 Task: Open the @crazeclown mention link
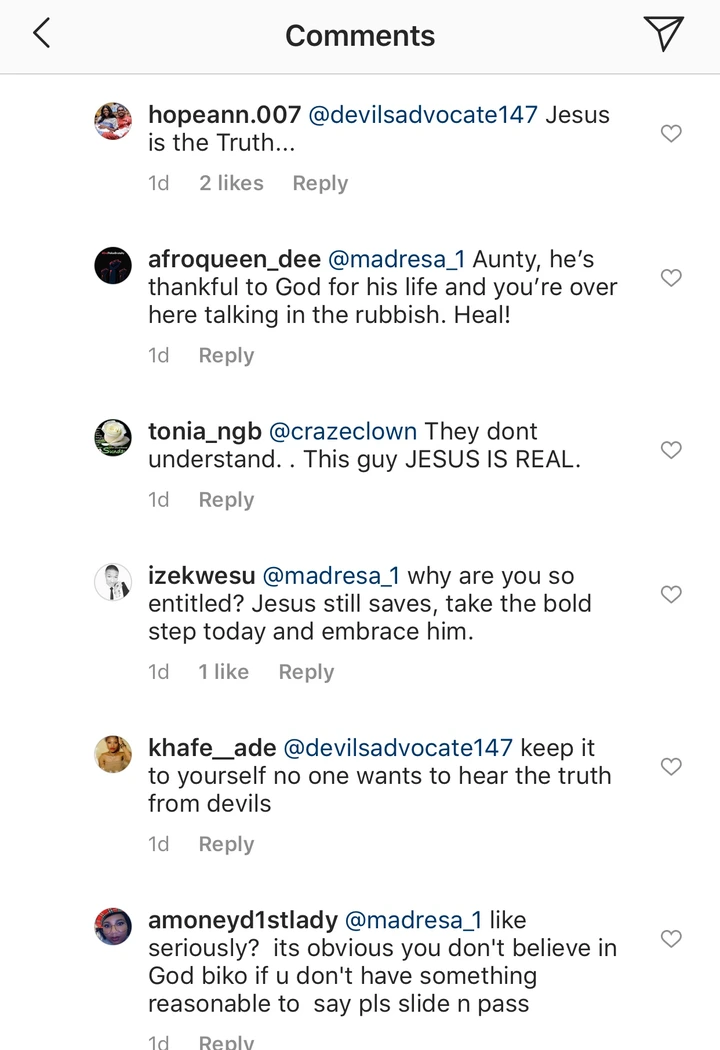pyautogui.click(x=339, y=432)
